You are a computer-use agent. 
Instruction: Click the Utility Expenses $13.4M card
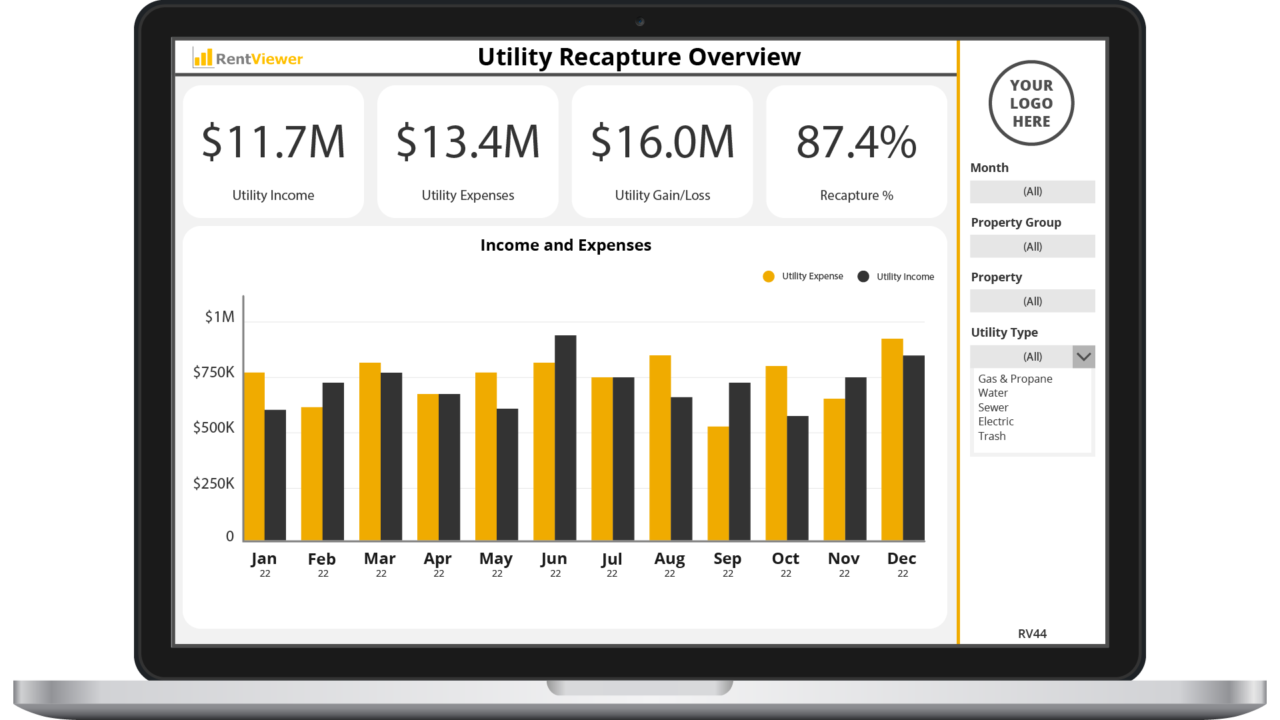click(x=467, y=150)
